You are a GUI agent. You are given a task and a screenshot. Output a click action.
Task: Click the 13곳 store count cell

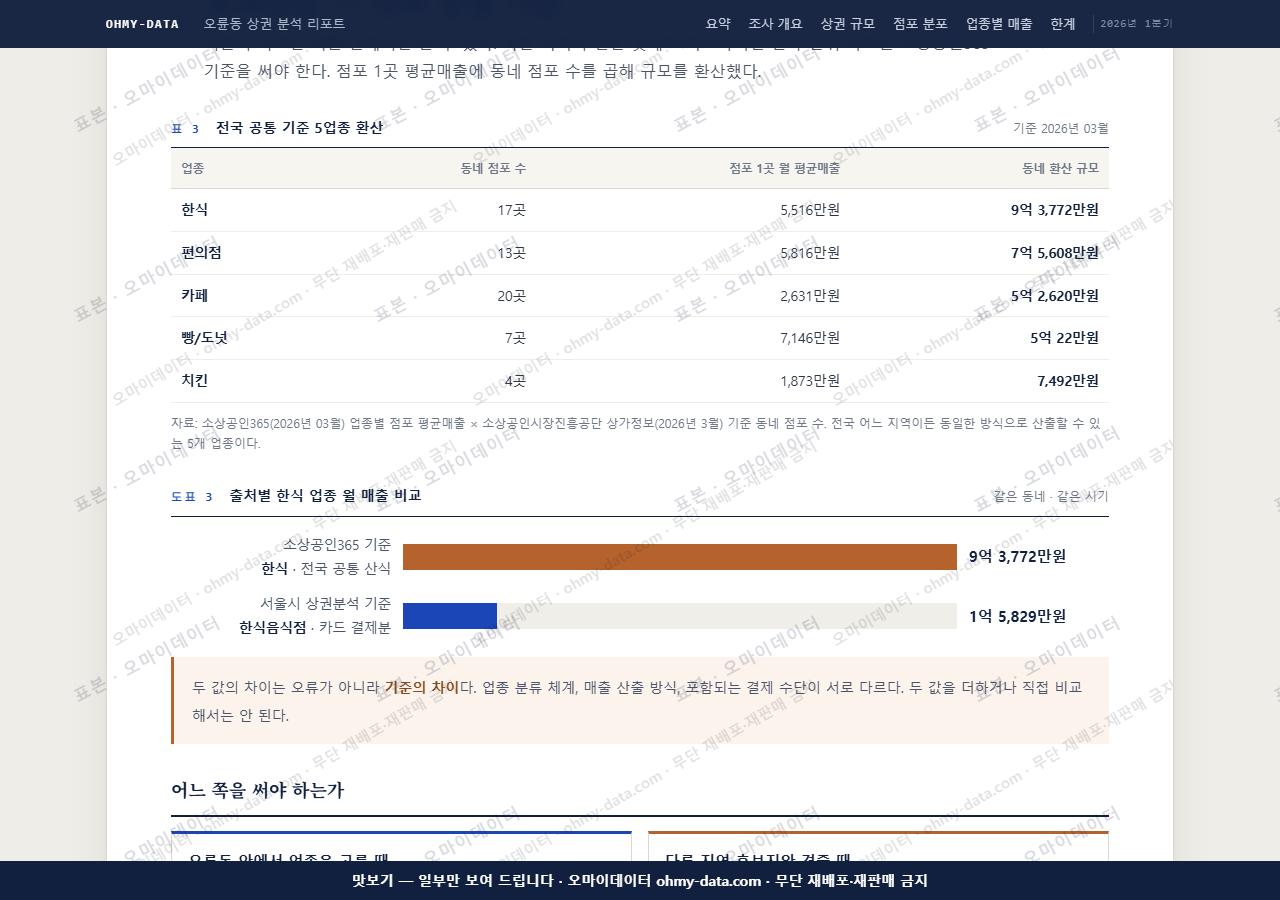point(511,253)
